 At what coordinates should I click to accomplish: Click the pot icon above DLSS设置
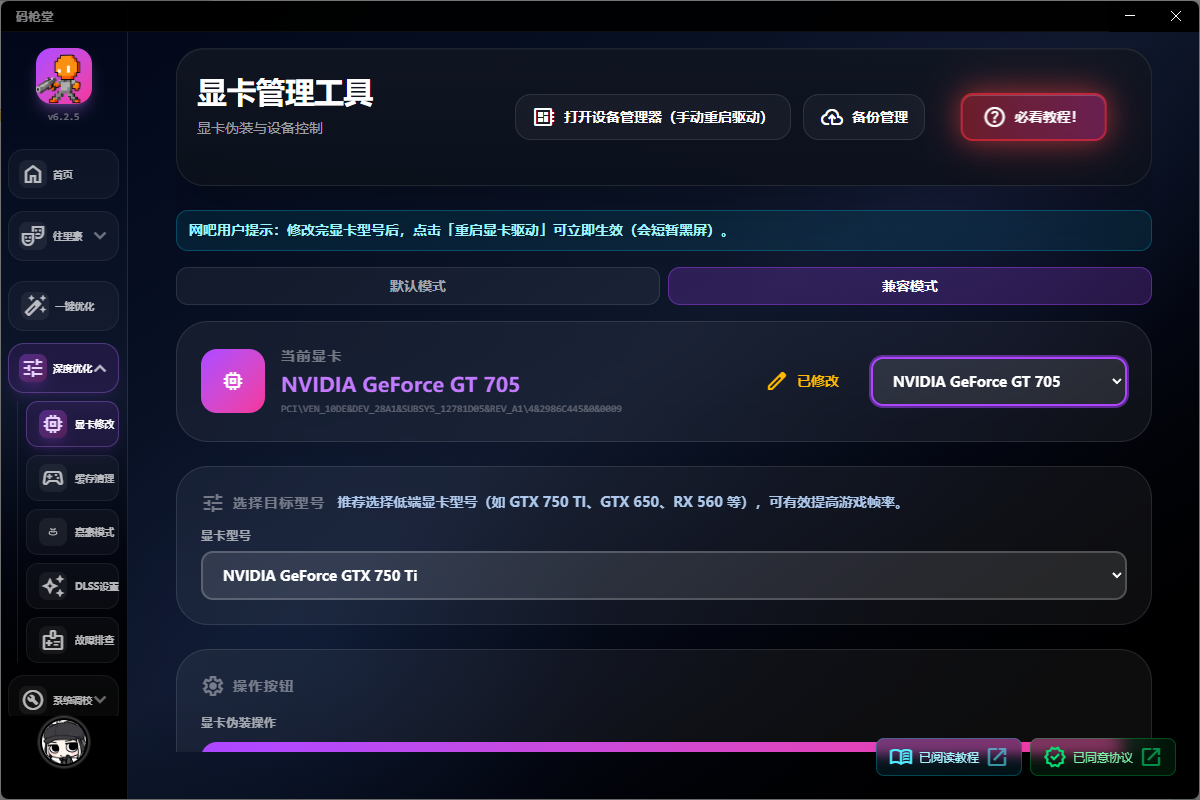pyautogui.click(x=52, y=532)
